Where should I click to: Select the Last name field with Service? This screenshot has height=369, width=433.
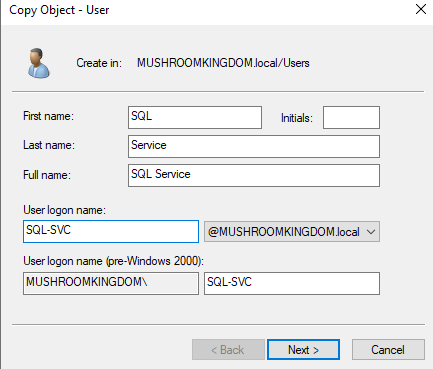pyautogui.click(x=254, y=146)
